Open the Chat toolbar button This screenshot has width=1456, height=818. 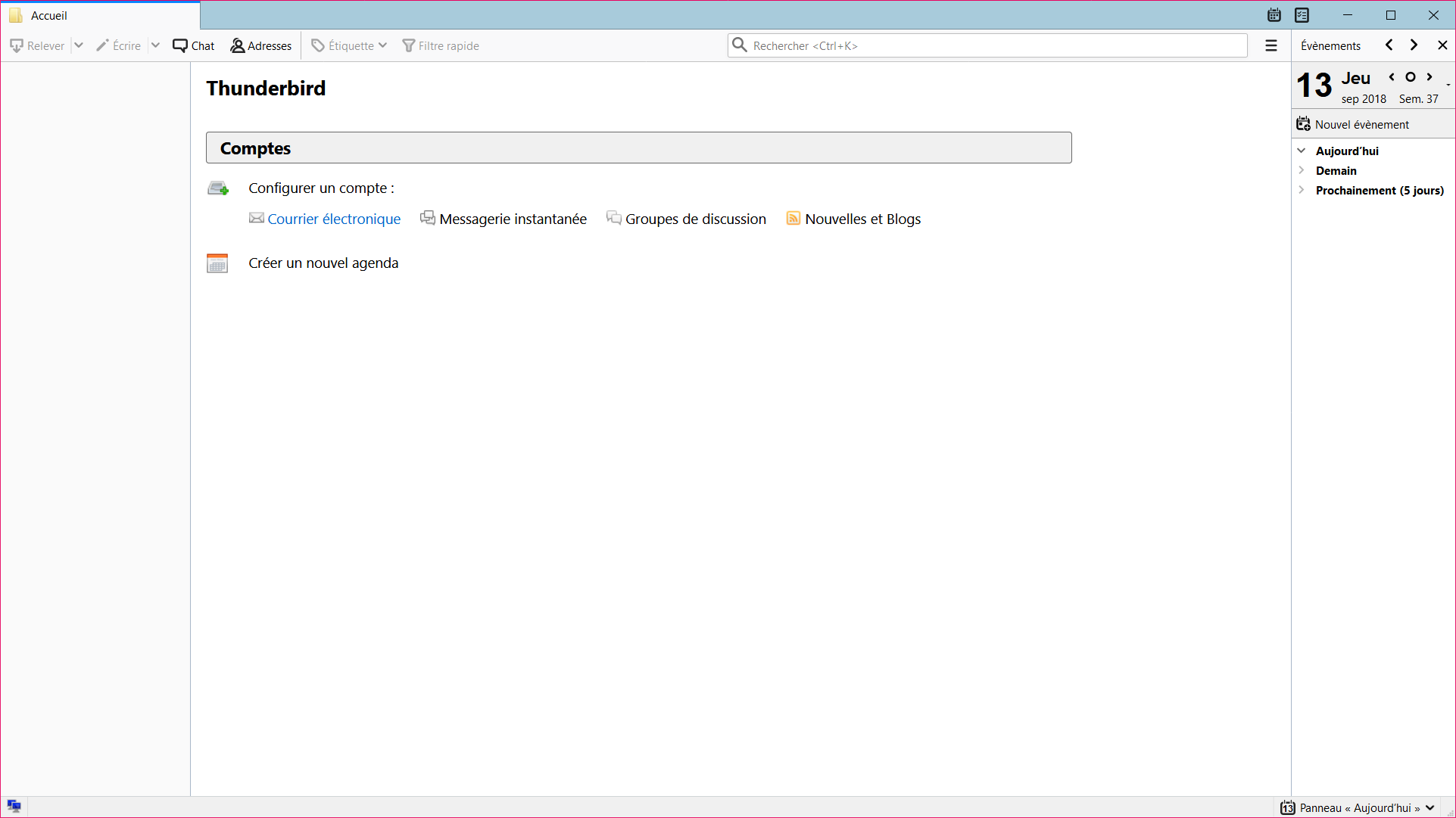[194, 46]
